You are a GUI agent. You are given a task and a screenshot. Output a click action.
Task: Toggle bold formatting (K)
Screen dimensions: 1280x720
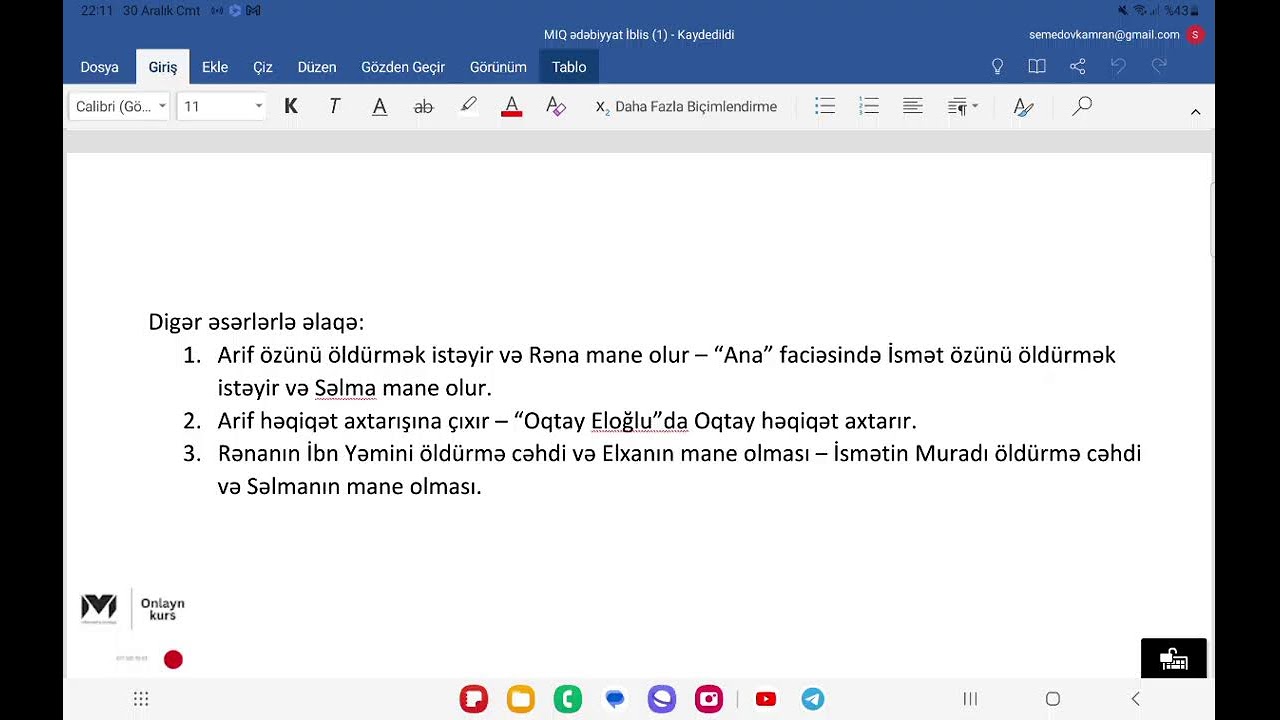point(291,106)
